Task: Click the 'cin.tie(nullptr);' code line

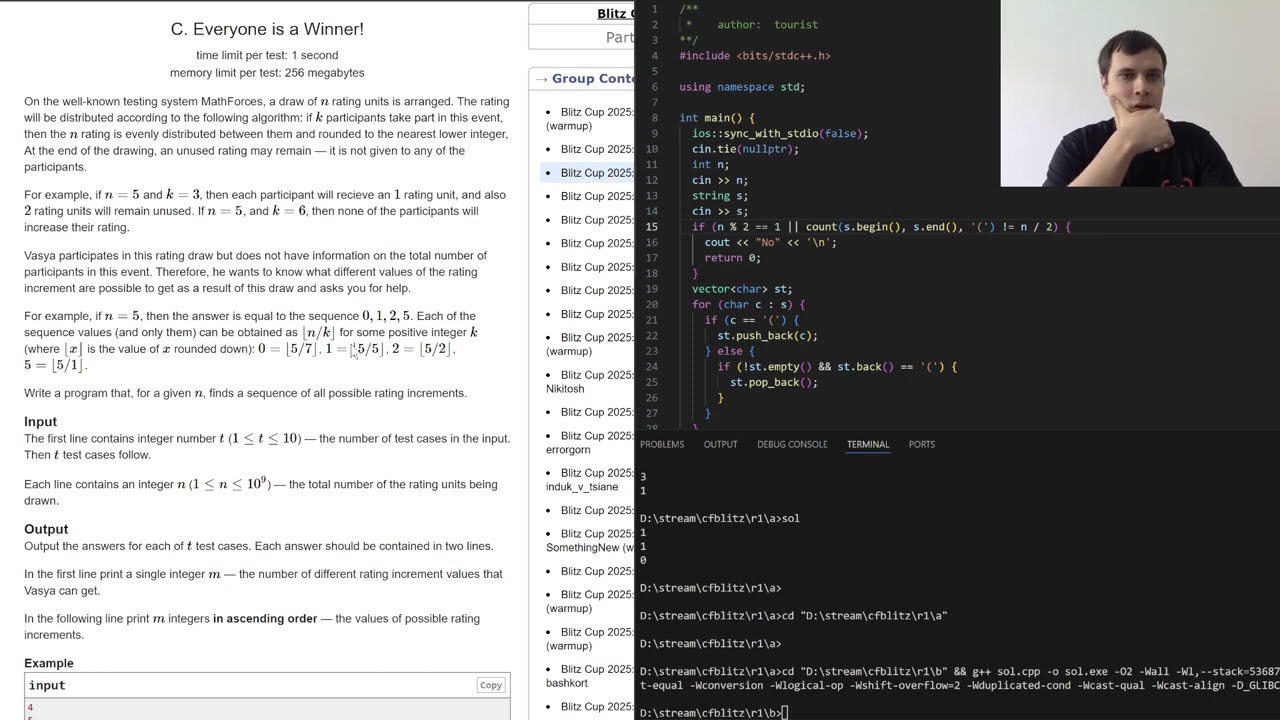Action: 745,149
